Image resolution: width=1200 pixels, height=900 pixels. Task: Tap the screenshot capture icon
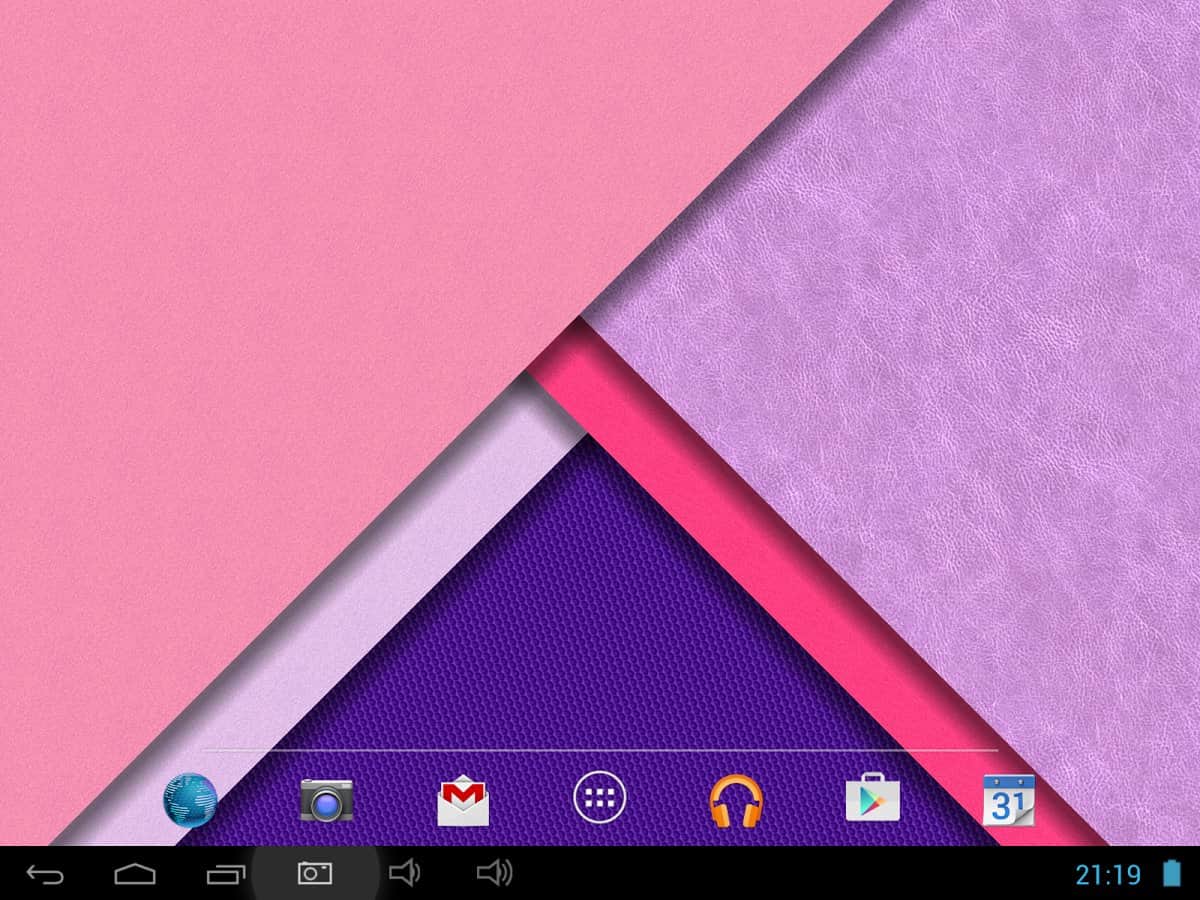[314, 874]
